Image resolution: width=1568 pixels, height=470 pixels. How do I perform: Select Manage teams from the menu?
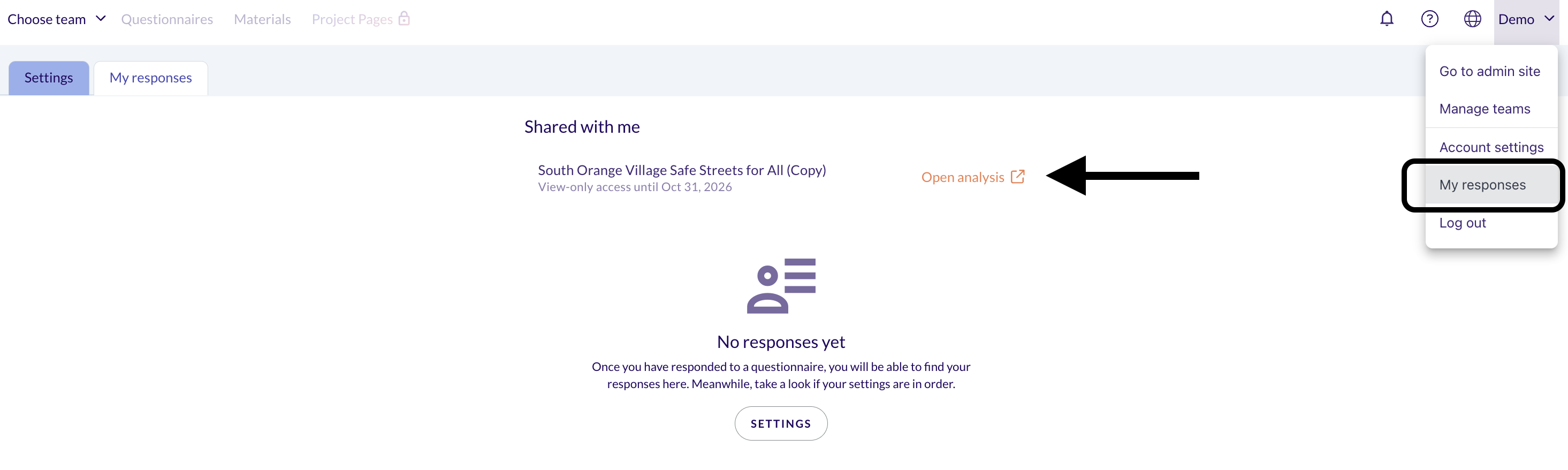[x=1485, y=109]
